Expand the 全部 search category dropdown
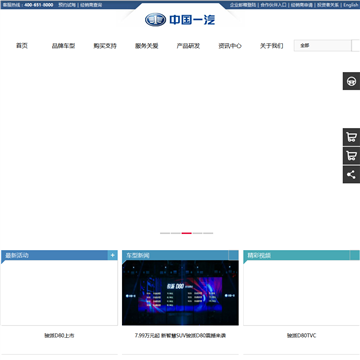Image resolution: width=360 pixels, height=360 pixels. 322,46
